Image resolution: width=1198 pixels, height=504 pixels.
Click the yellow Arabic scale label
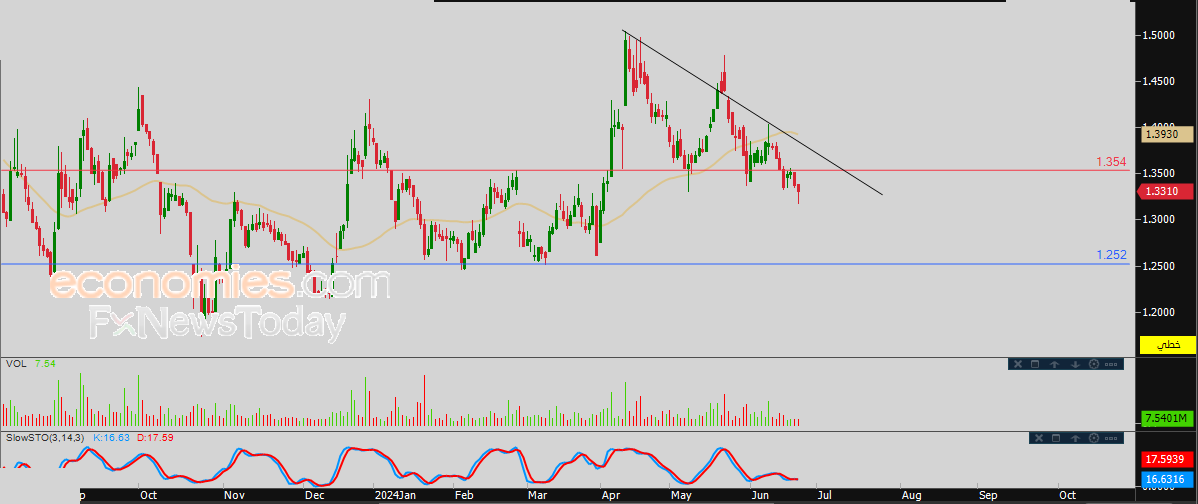pyautogui.click(x=1167, y=345)
